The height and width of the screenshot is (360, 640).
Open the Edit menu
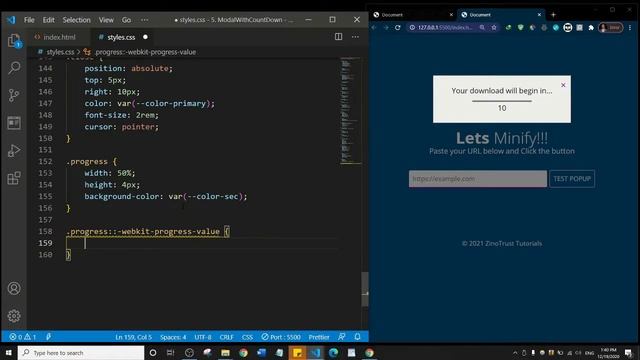click(49, 20)
